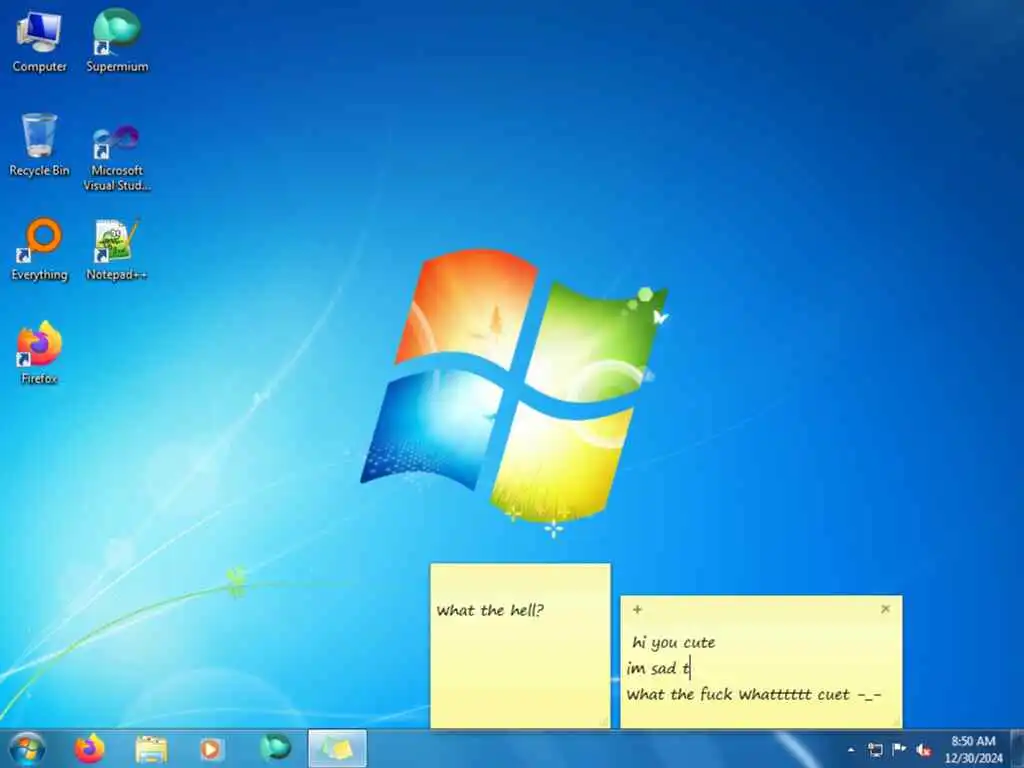Image resolution: width=1024 pixels, height=768 pixels.
Task: Launch Supermium from the taskbar
Action: [275, 748]
